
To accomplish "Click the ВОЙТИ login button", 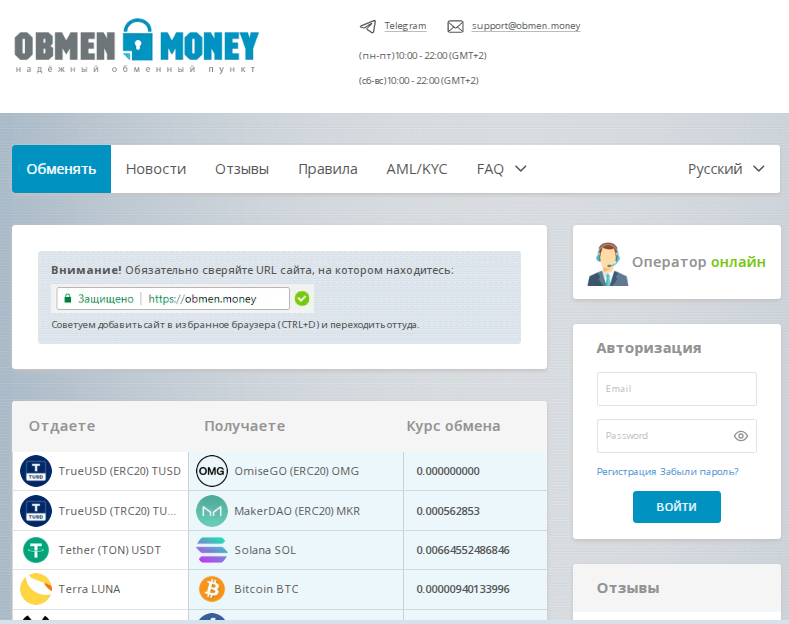I will click(677, 507).
